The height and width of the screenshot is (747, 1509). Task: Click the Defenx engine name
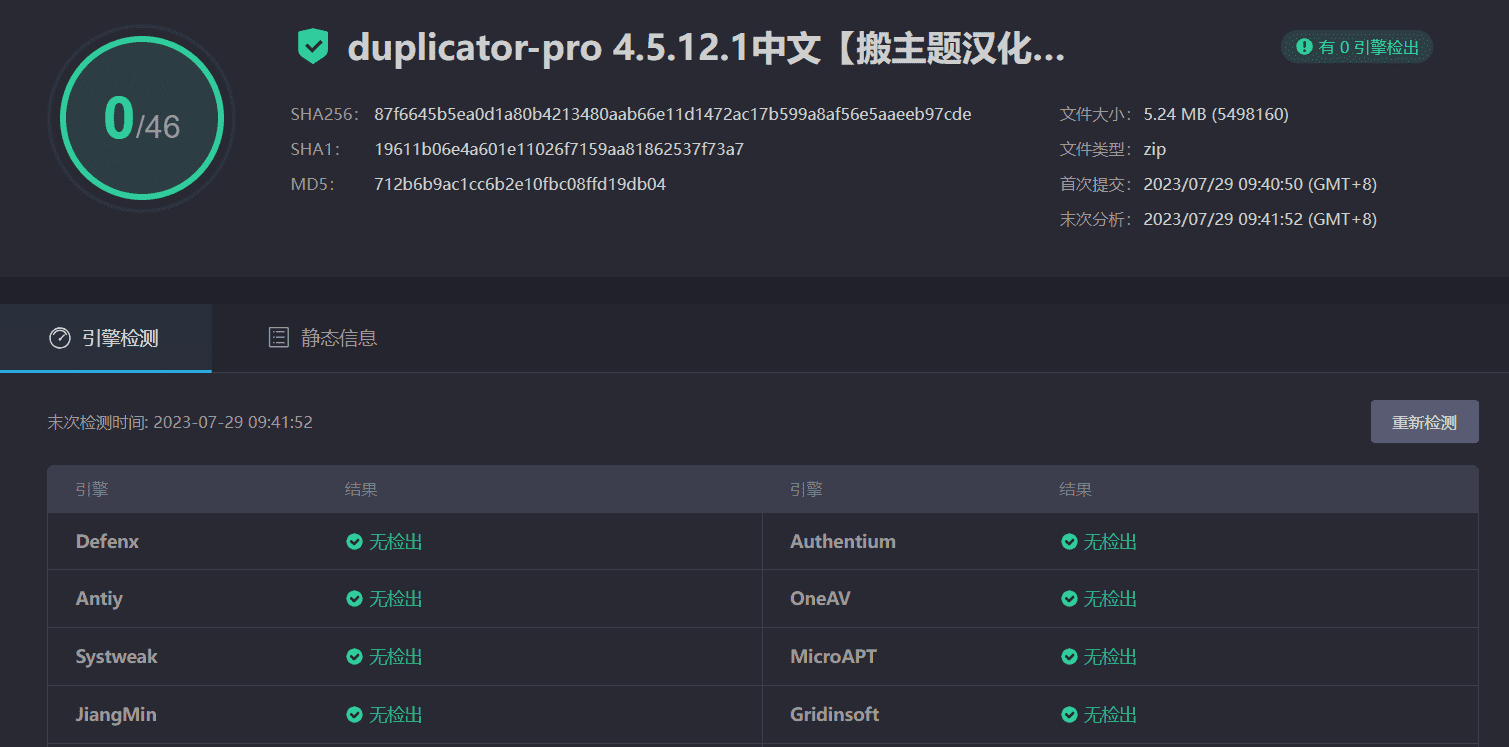point(107,542)
